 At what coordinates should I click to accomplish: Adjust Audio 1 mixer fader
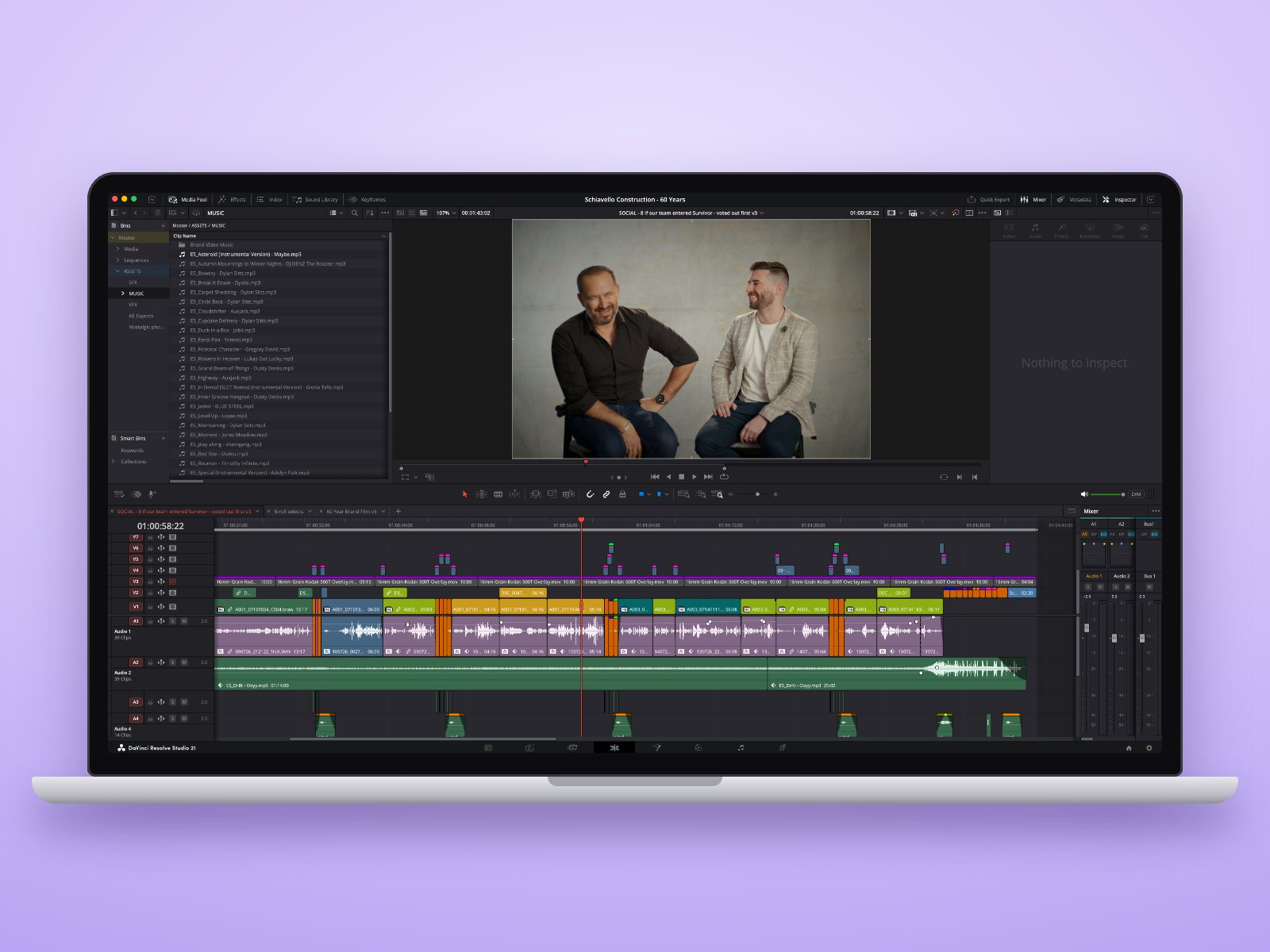tap(1087, 628)
